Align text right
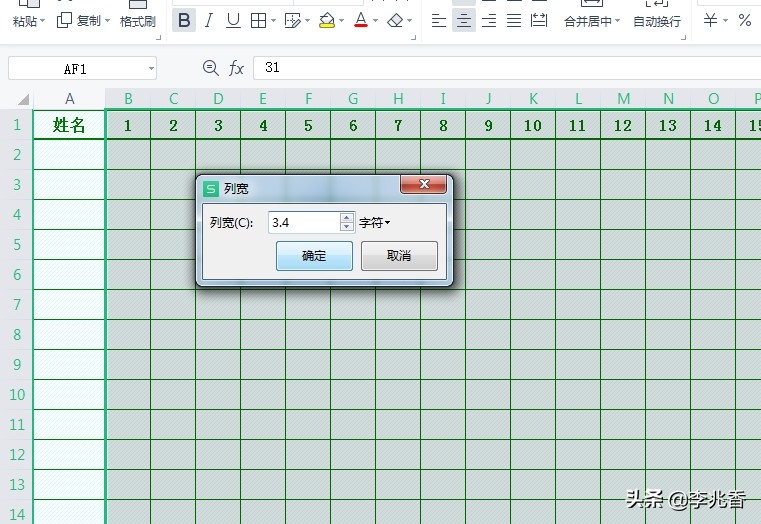Screen dimensions: 761x524 pos(489,20)
